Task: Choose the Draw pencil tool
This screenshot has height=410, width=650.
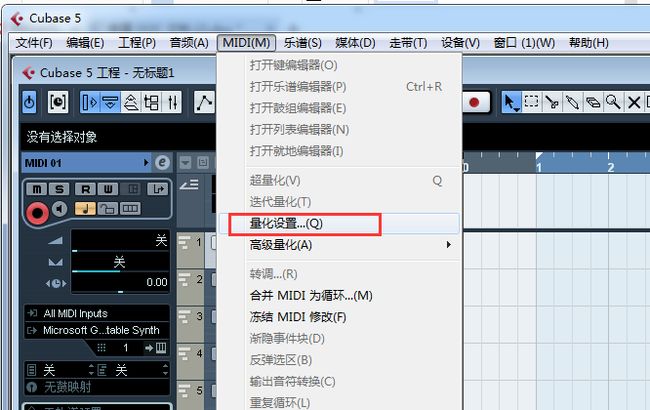Action: tap(572, 102)
